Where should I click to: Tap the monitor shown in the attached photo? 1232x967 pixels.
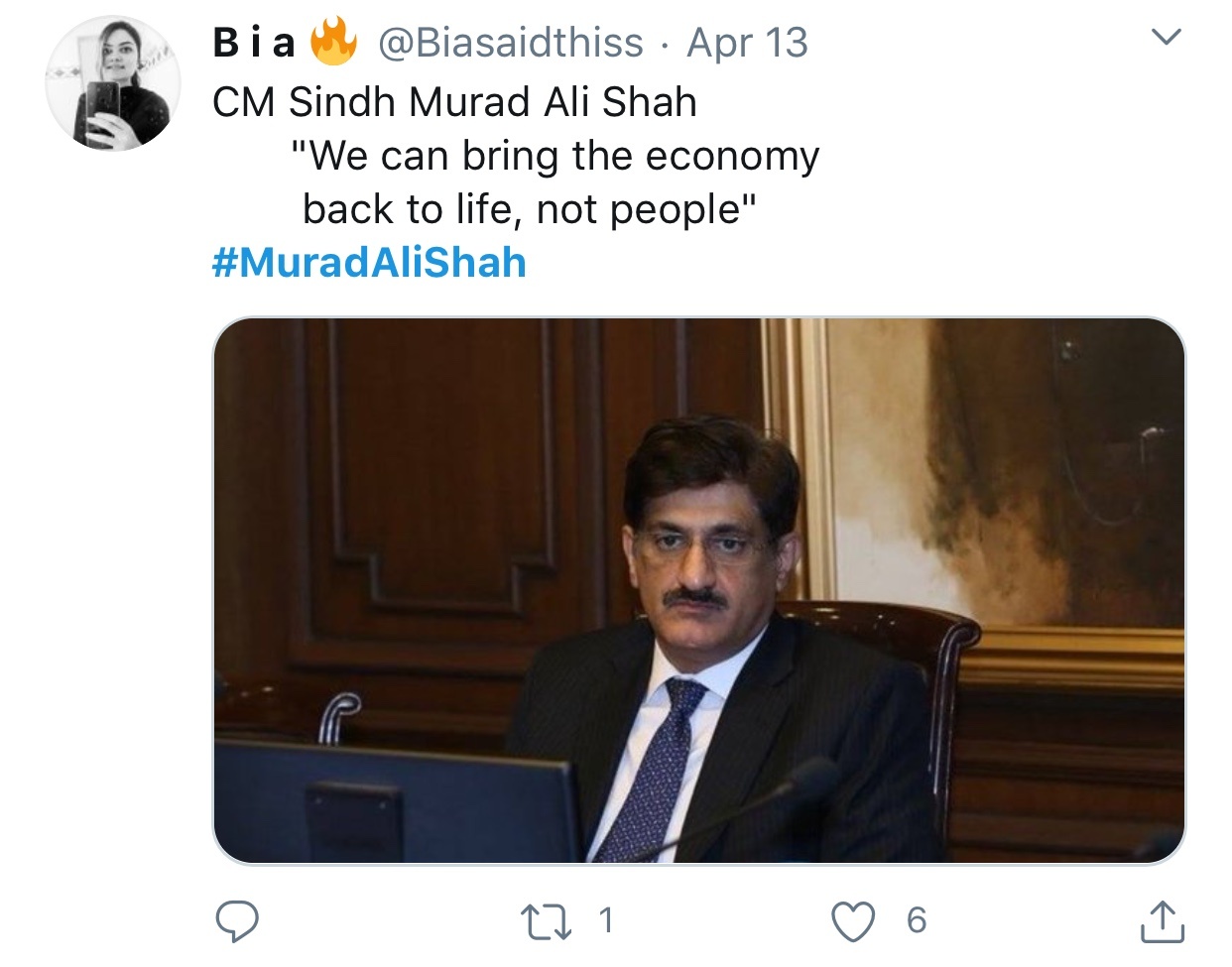click(x=397, y=799)
